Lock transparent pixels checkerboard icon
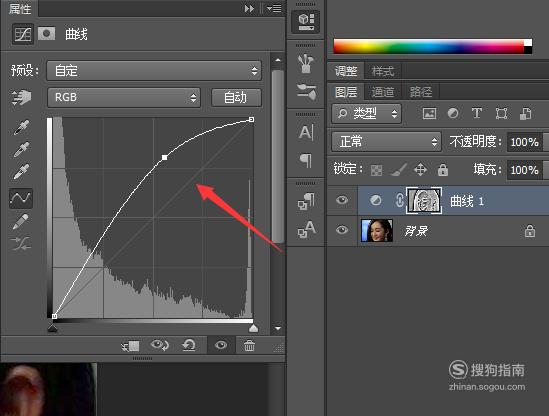Screen dimensions: 549x416 pos(376,171)
